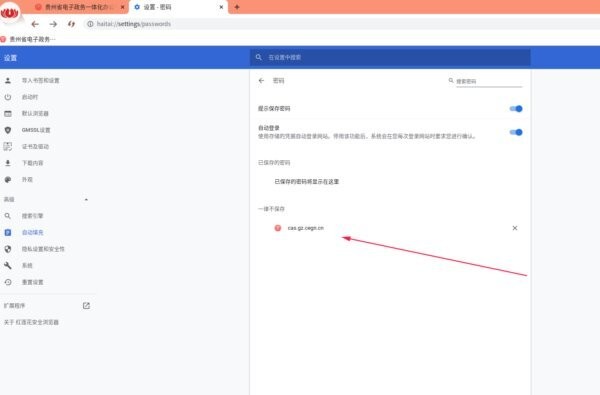Close the 贵州省电子政务一体化 tab
The height and width of the screenshot is (395, 600).
coord(122,7)
